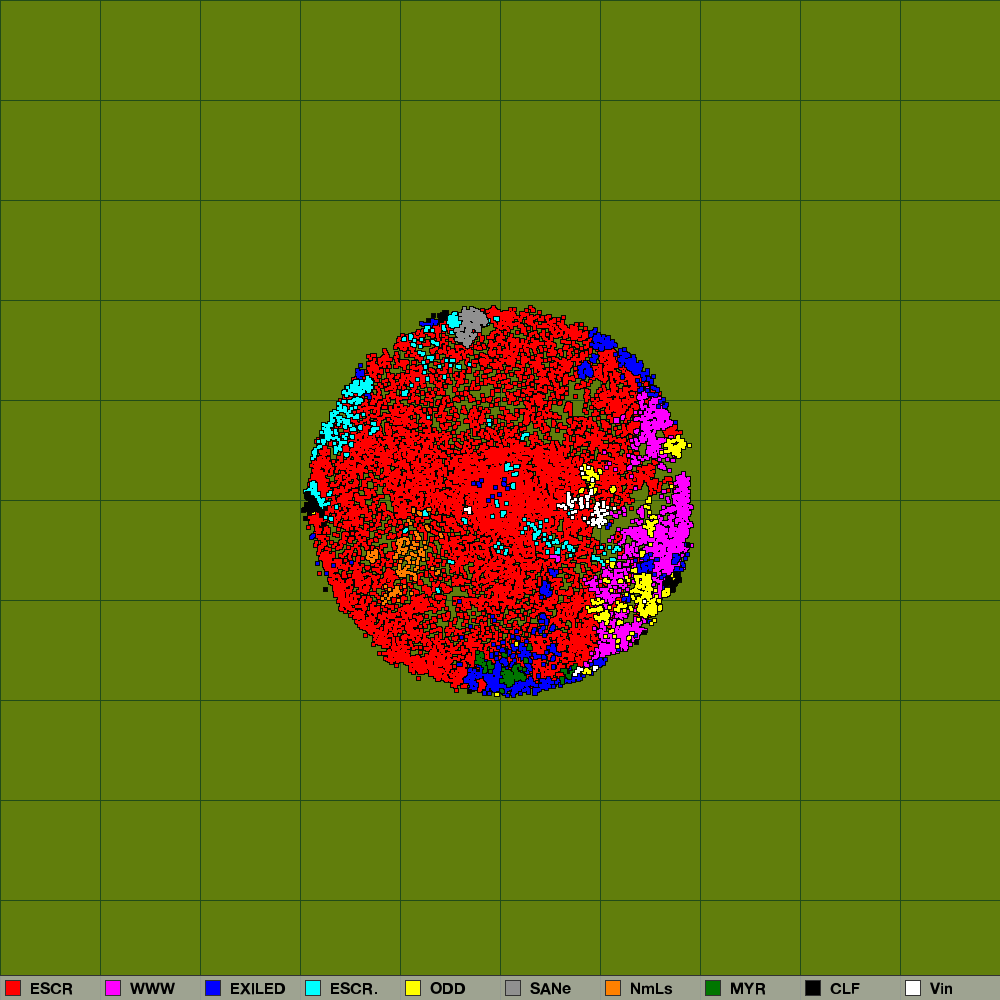
Task: Click the ODD legend label
Action: pos(447,989)
